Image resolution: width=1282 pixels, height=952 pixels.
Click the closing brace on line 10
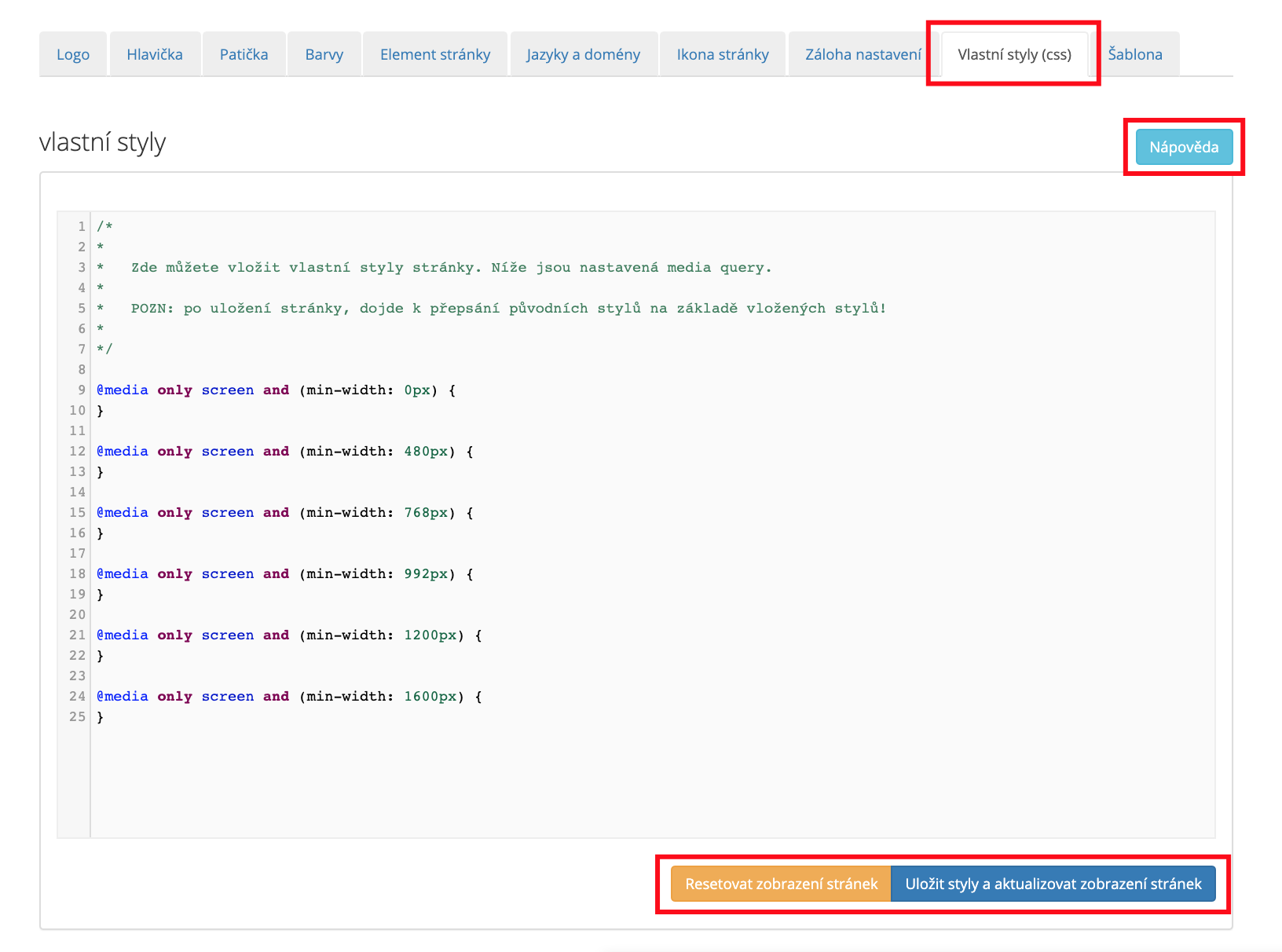pos(100,410)
